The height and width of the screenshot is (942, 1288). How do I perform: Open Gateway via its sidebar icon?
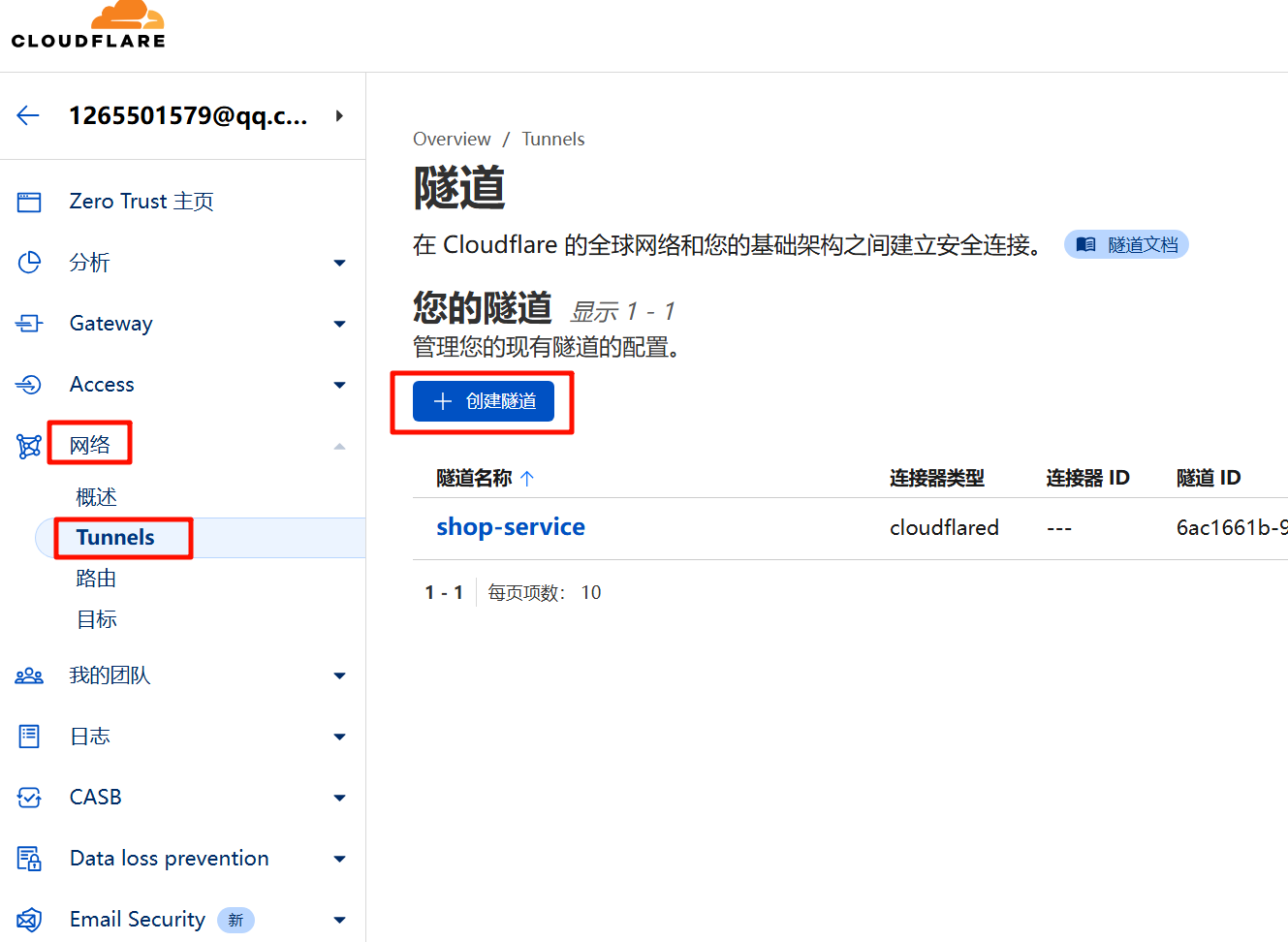pos(29,323)
